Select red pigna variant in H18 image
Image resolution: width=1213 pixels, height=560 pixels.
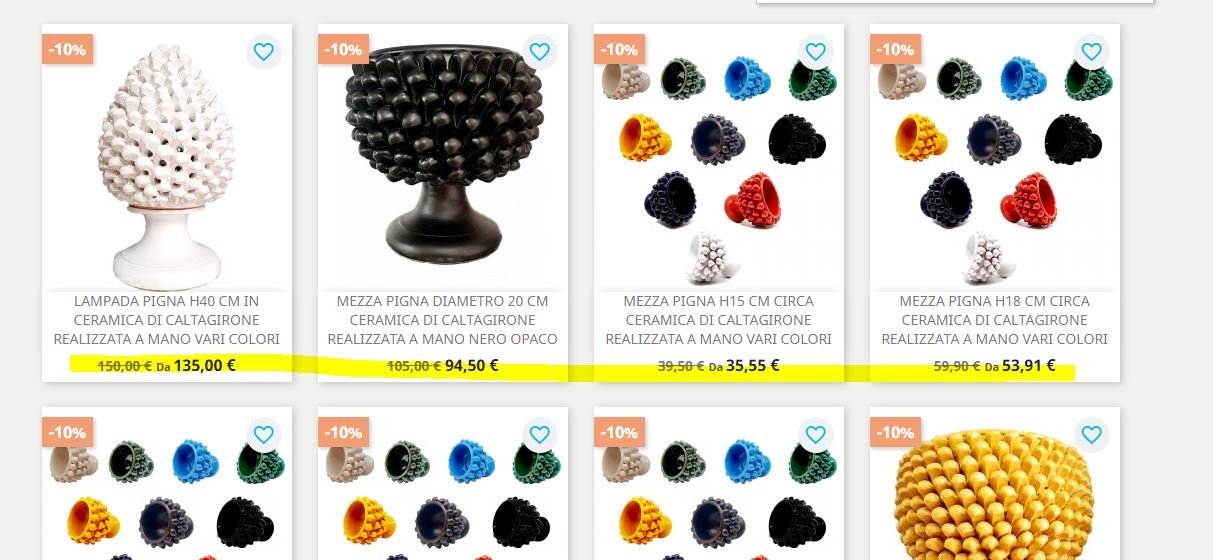point(1029,199)
